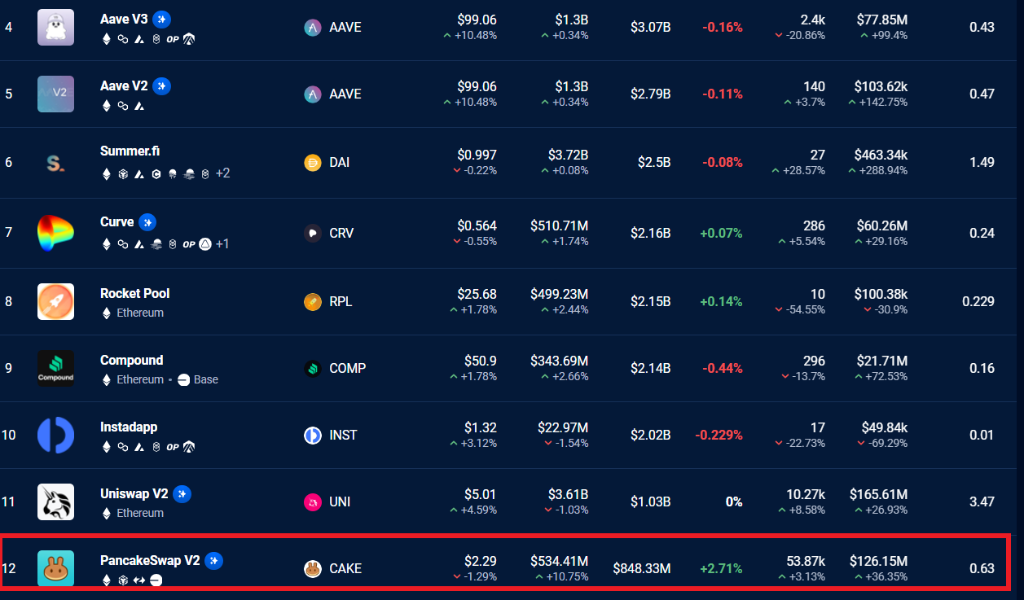Screen dimensions: 1024x600
Task: Open the Summer.fi logo icon
Action: [55, 162]
